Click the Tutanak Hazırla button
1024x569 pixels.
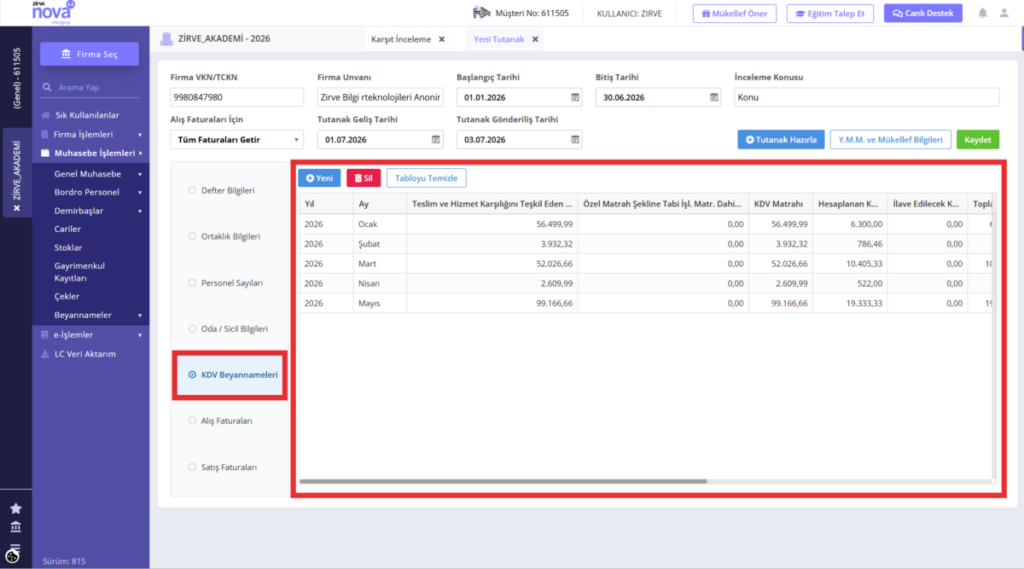point(781,140)
